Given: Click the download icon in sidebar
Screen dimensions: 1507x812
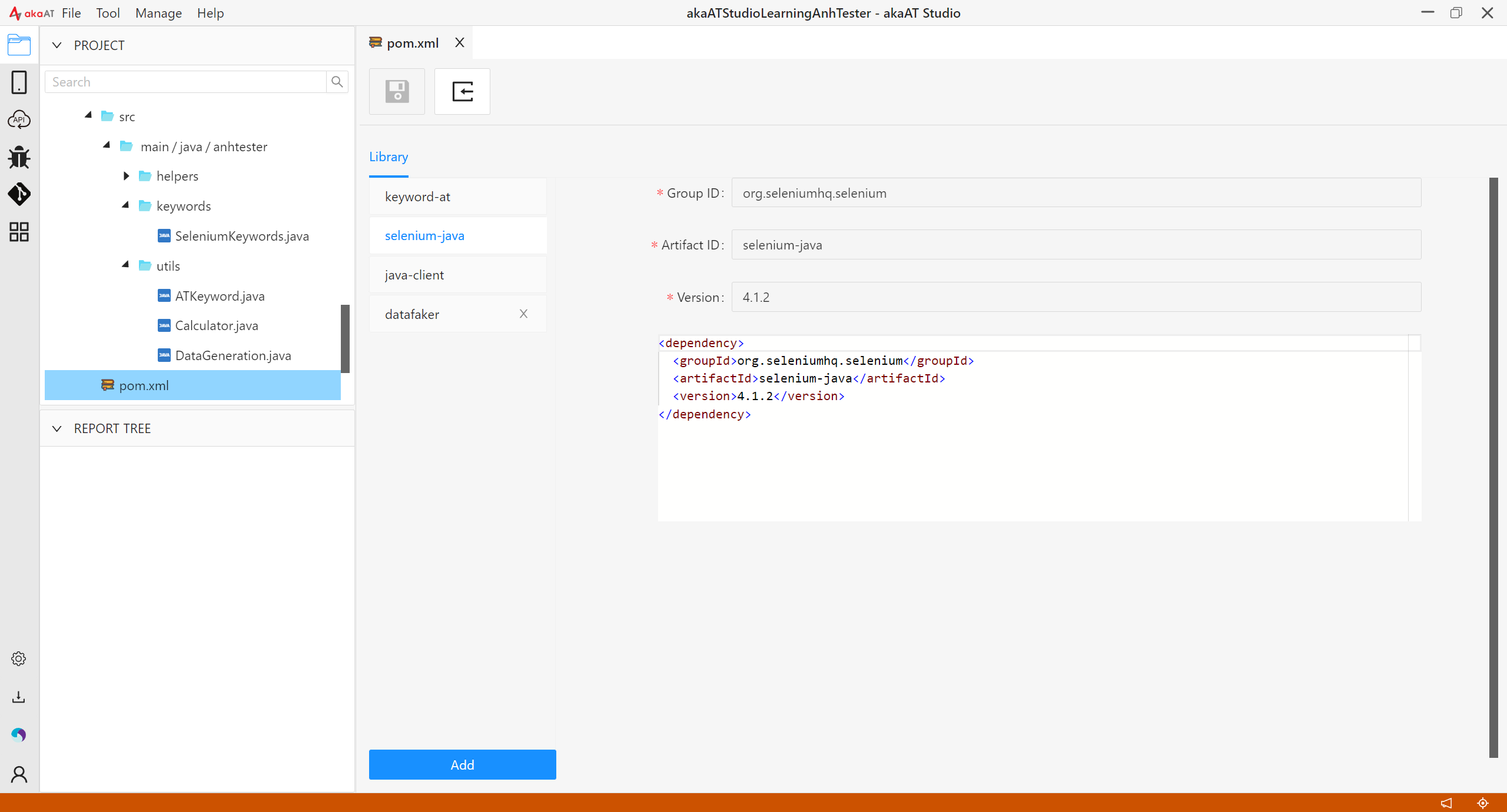Looking at the screenshot, I should [x=19, y=697].
